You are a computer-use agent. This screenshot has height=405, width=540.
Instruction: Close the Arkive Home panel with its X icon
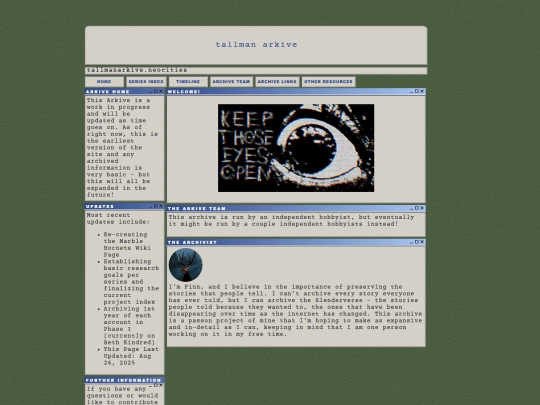click(161, 91)
